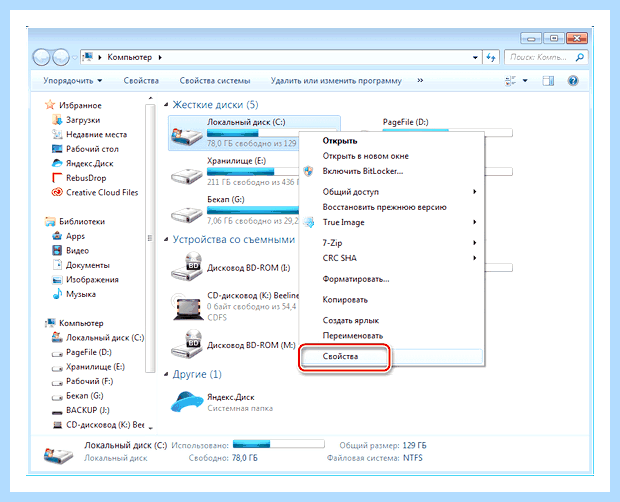
Task: Click the Back navigation arrow button
Action: point(41,58)
